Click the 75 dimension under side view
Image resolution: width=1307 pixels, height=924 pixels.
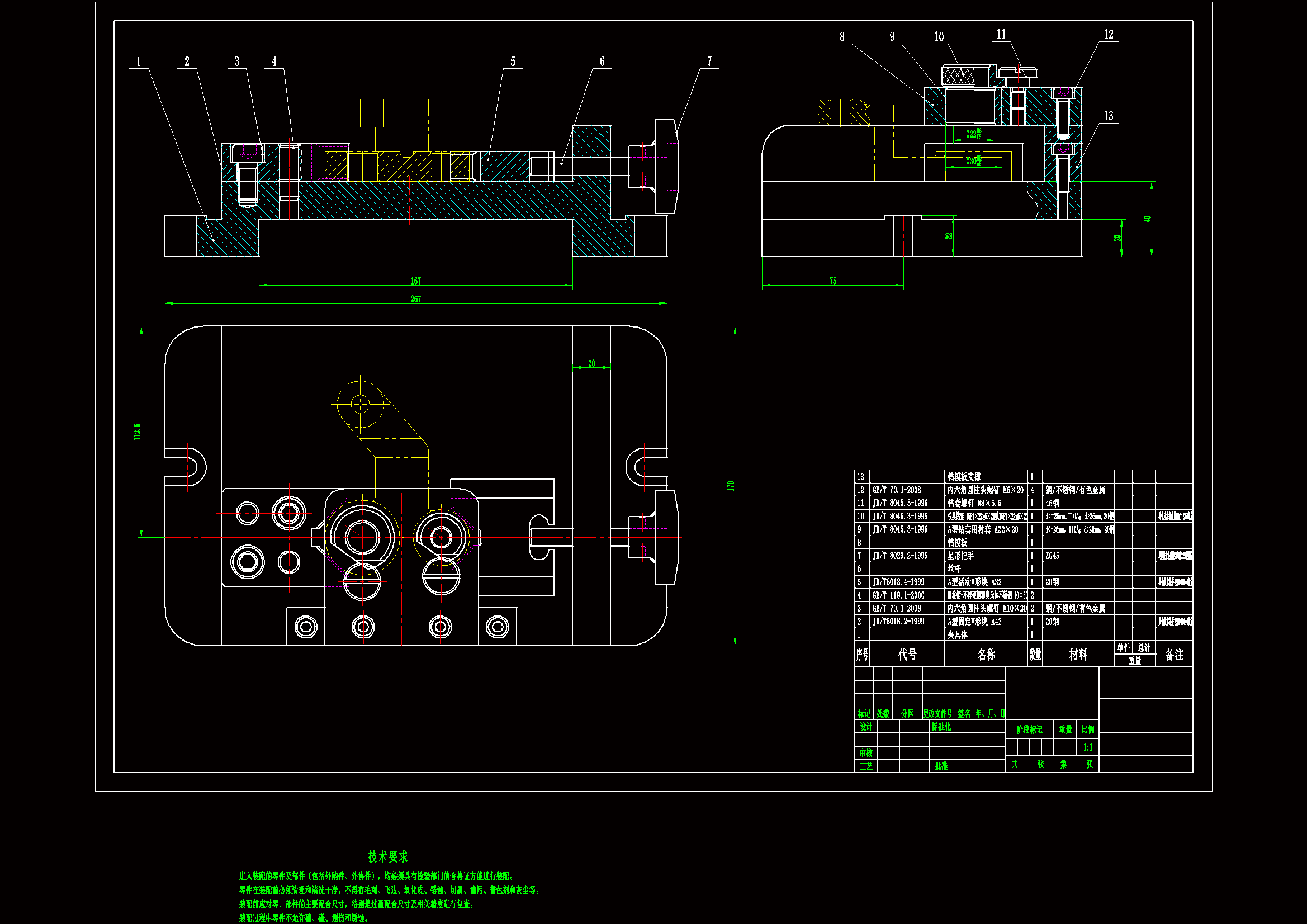[x=832, y=281]
